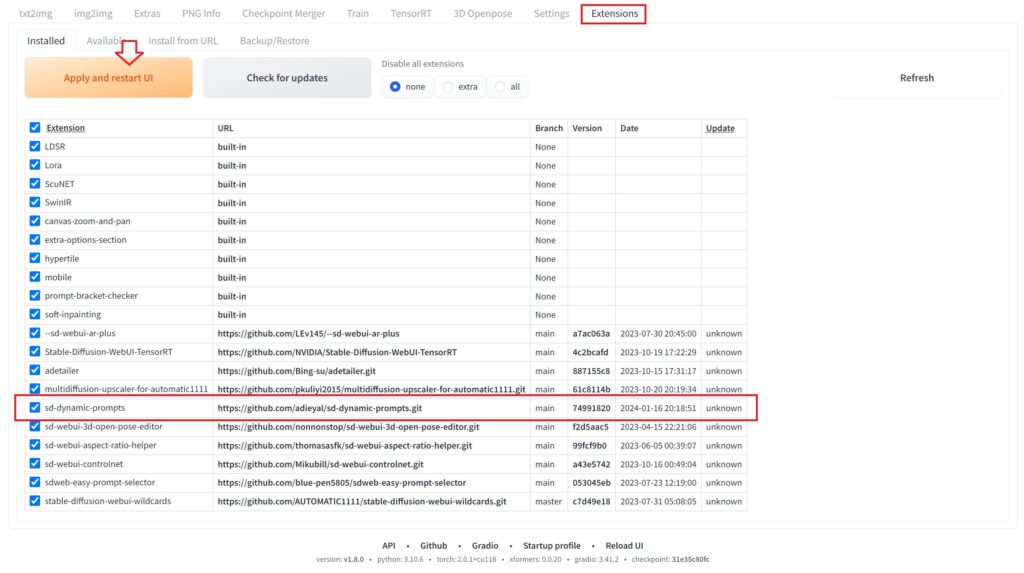Click the Refresh button

pyautogui.click(x=916, y=78)
